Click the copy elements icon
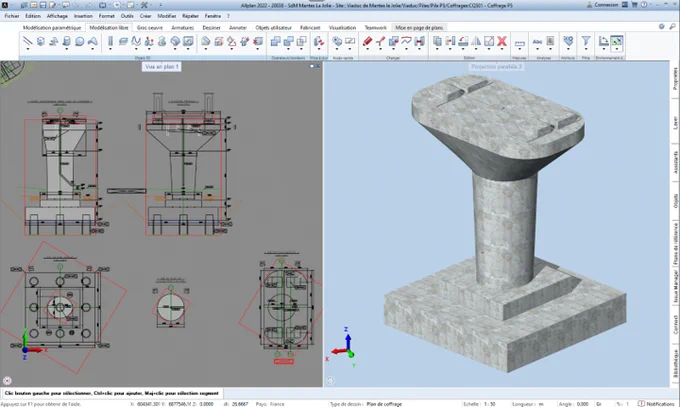The height and width of the screenshot is (407, 680). tap(437, 41)
